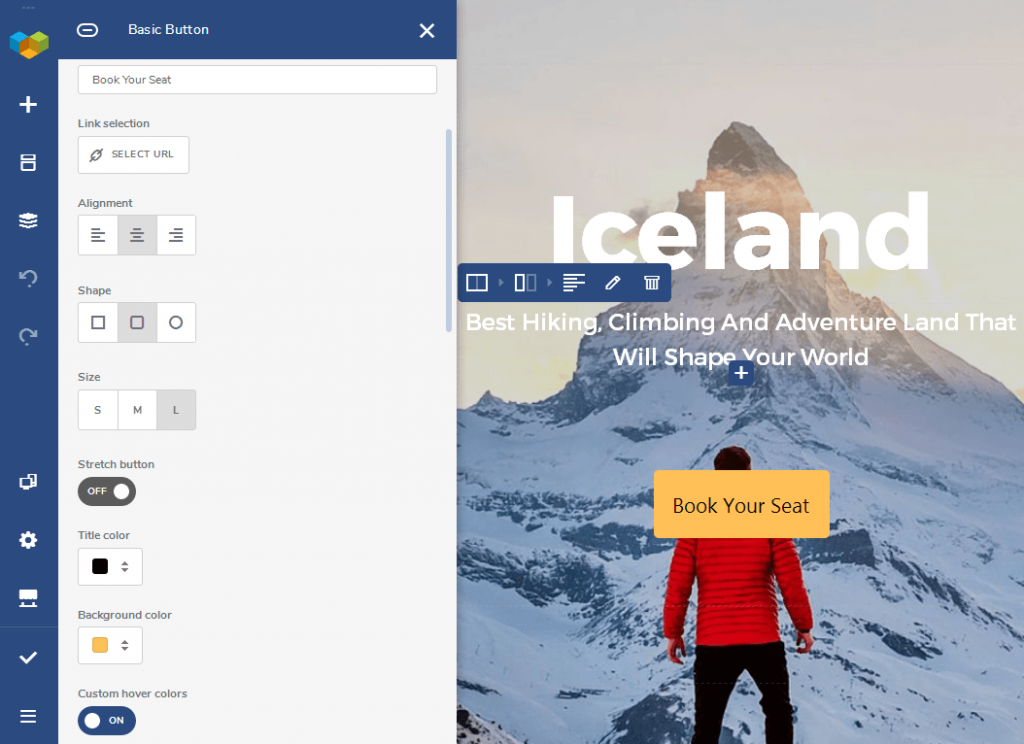
Task: Disable the Custom hover colors toggle
Action: [x=107, y=720]
